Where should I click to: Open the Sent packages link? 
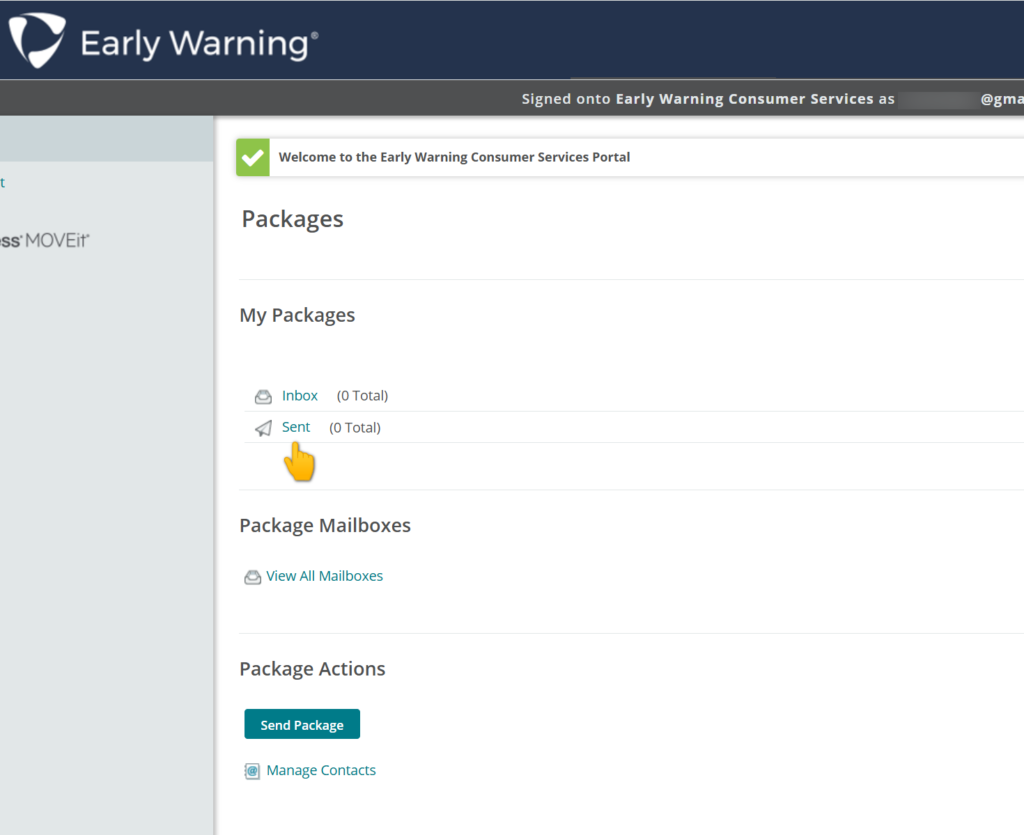pyautogui.click(x=296, y=427)
